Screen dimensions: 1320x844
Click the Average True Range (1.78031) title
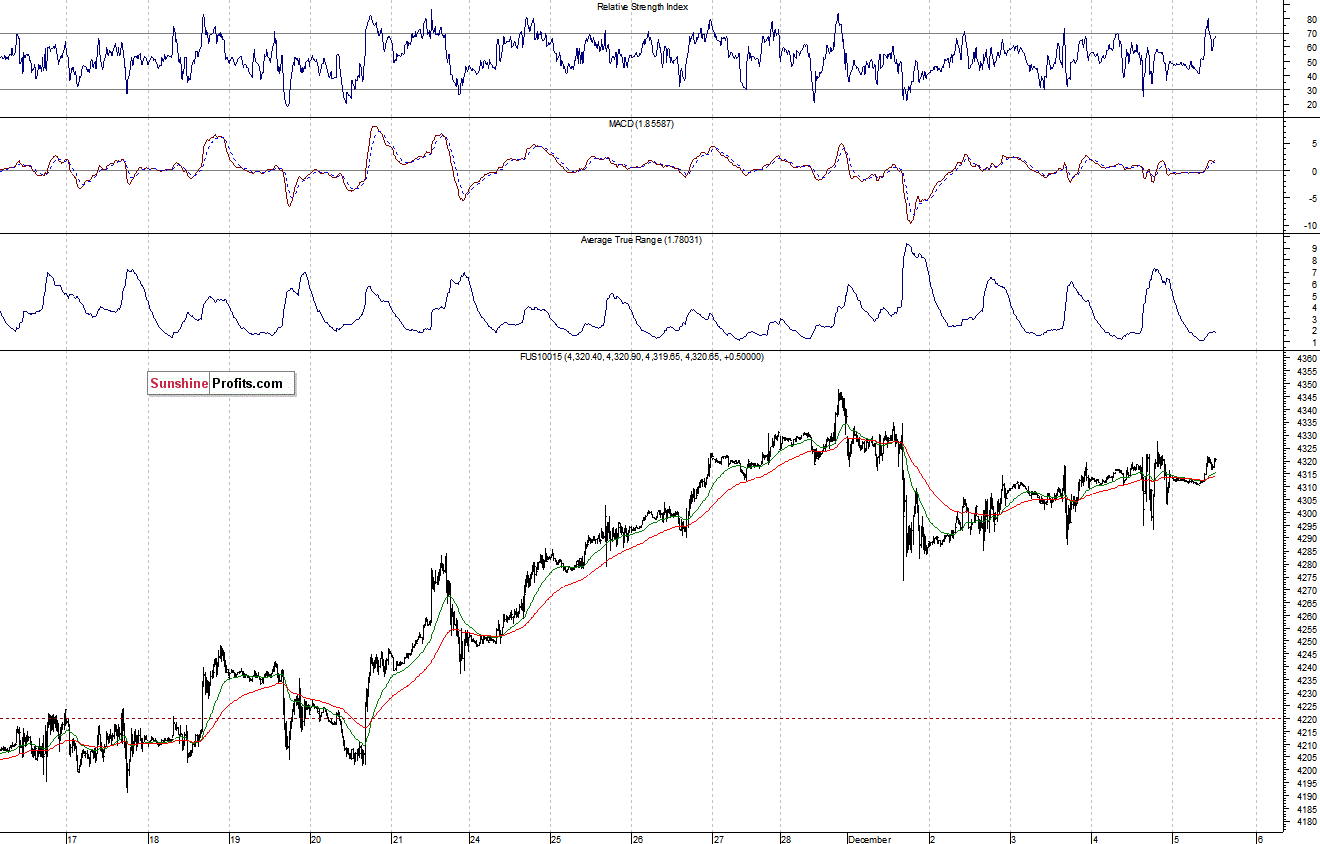click(641, 240)
